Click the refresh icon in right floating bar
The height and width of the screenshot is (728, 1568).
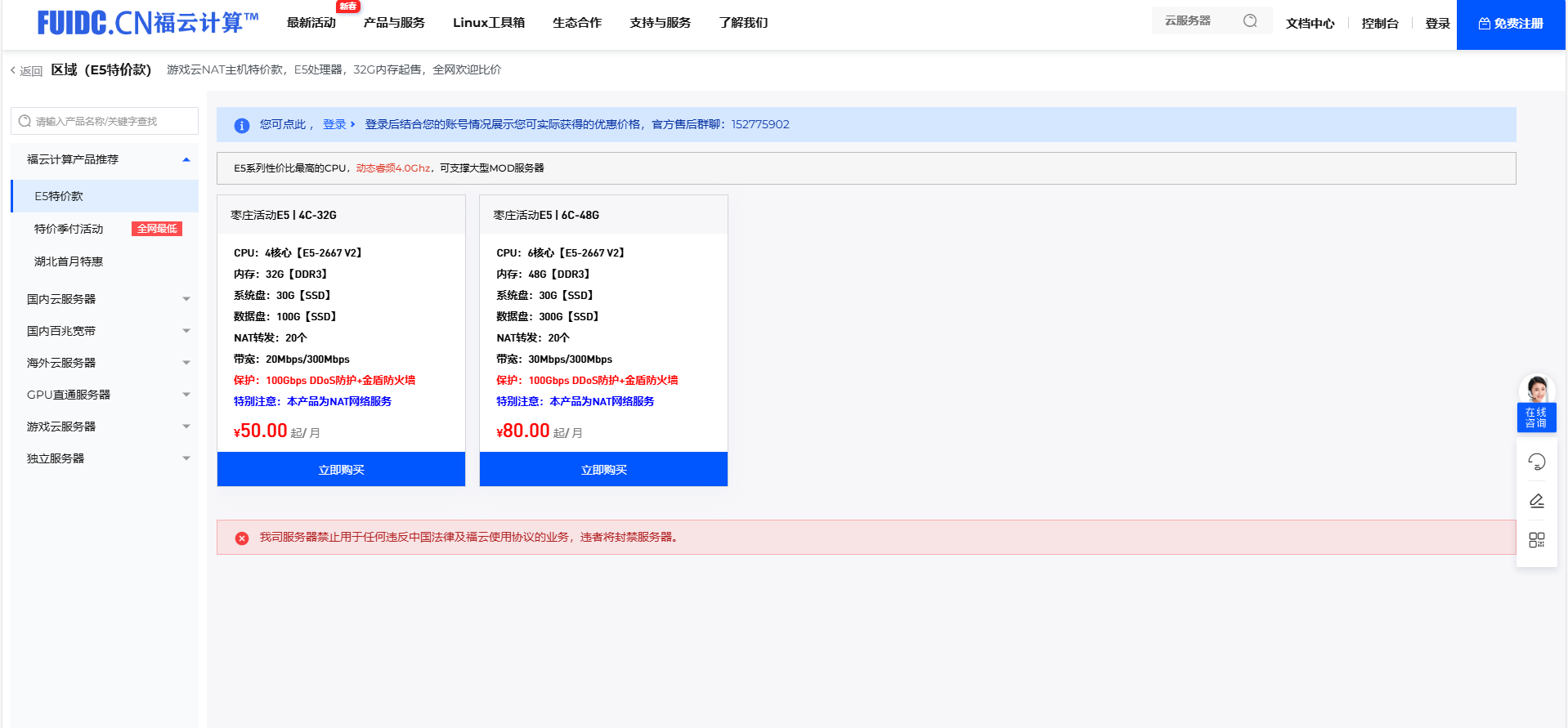tap(1536, 462)
